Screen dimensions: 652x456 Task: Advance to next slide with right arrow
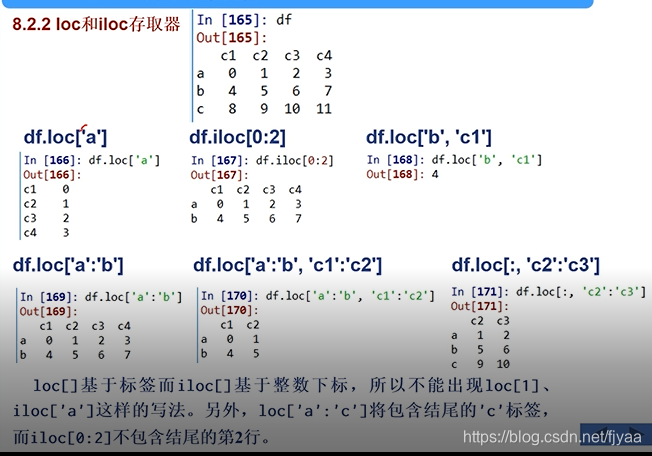point(635,434)
